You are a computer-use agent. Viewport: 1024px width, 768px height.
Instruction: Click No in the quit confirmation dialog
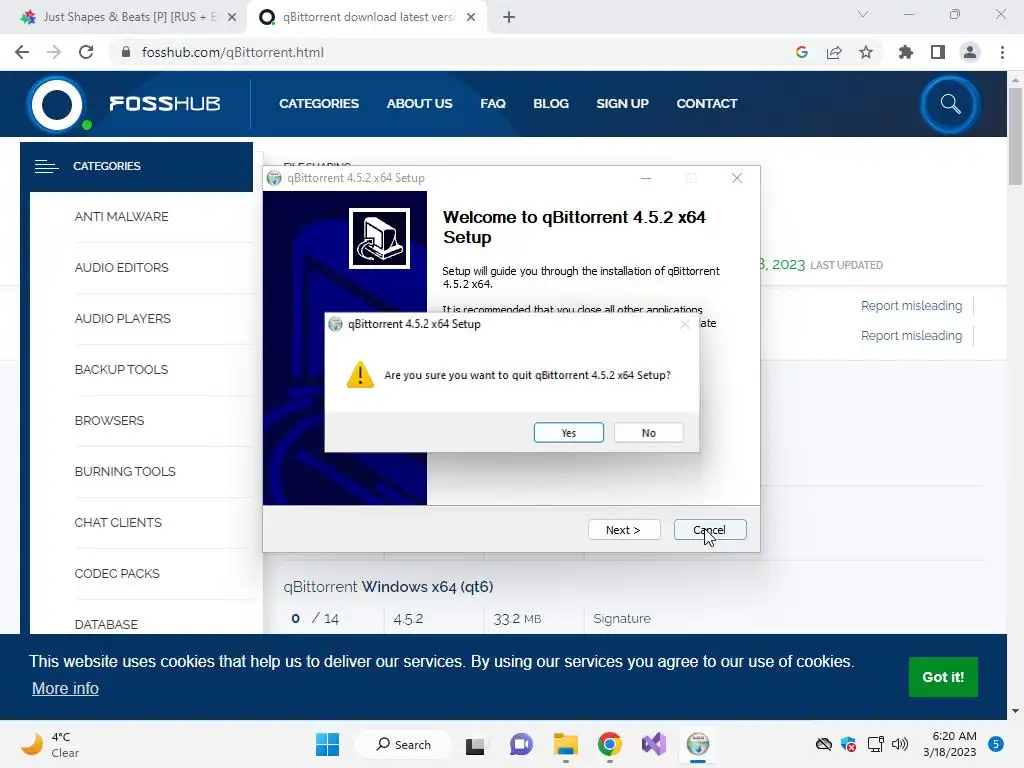(x=648, y=433)
